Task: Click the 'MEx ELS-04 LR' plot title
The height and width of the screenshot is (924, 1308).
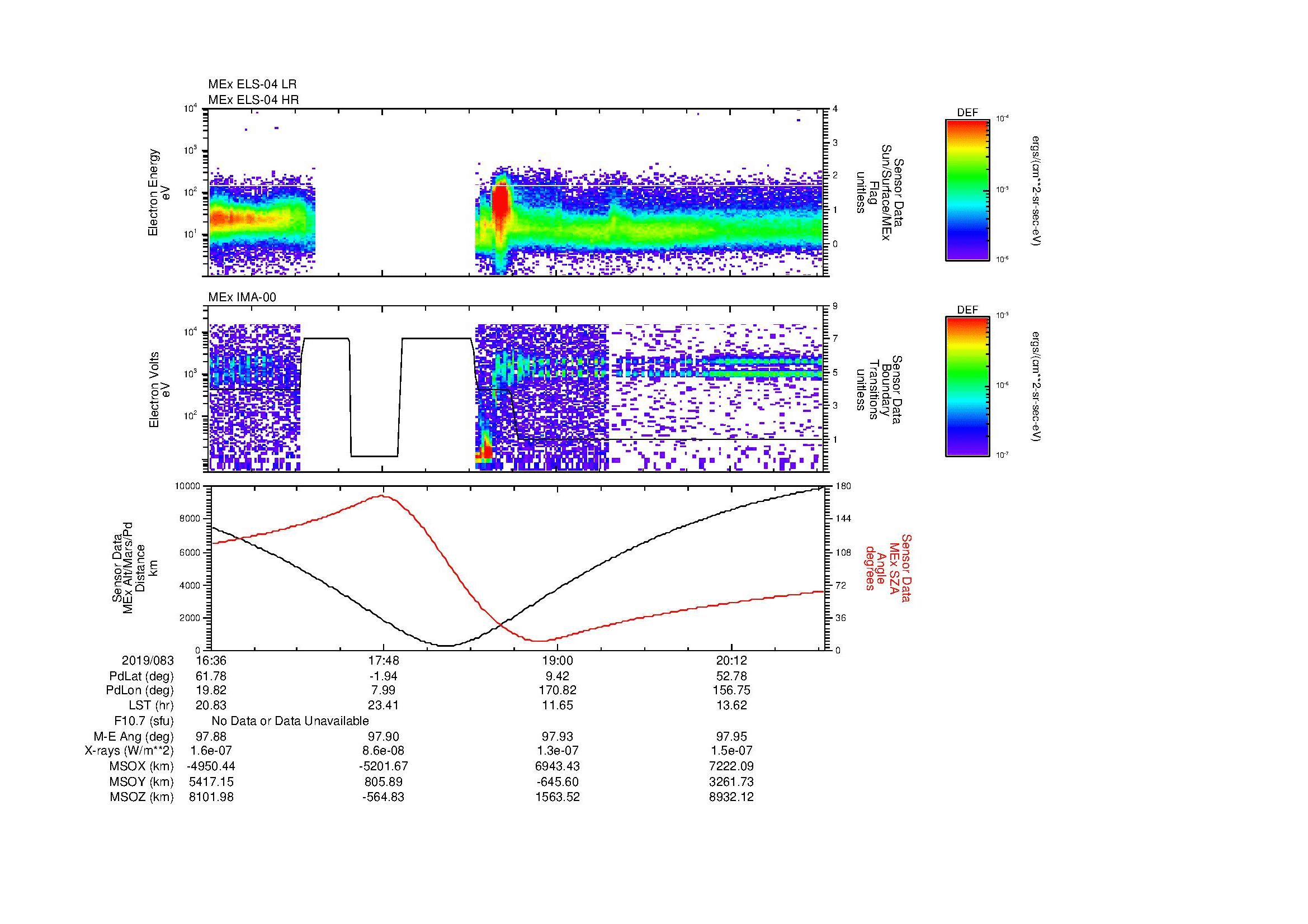Action: [x=252, y=84]
